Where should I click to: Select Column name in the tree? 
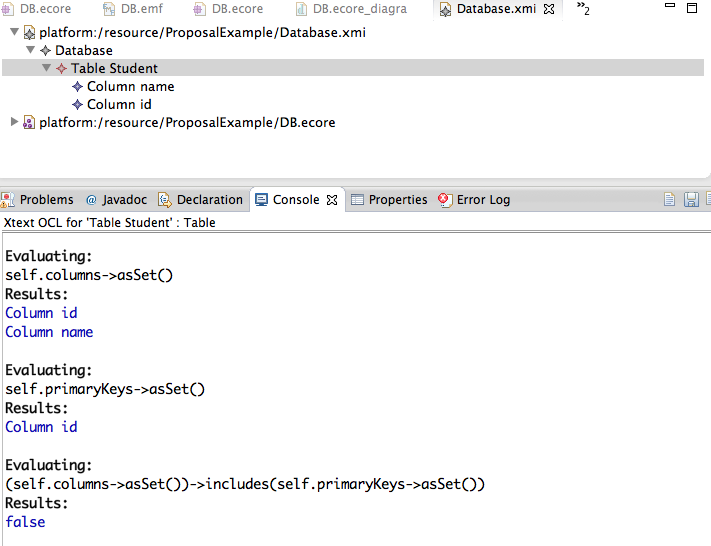point(131,86)
